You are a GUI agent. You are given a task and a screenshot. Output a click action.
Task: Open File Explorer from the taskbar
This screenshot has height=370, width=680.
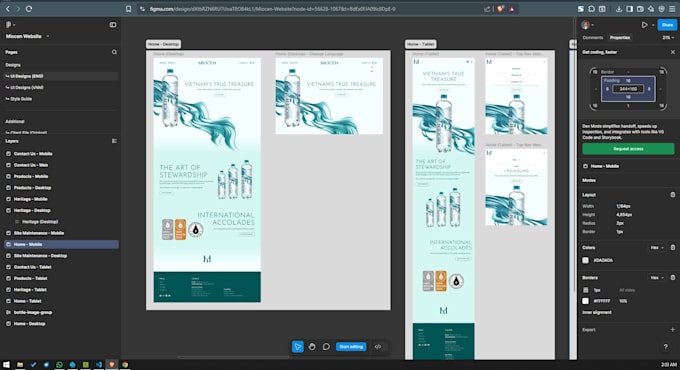click(x=20, y=365)
